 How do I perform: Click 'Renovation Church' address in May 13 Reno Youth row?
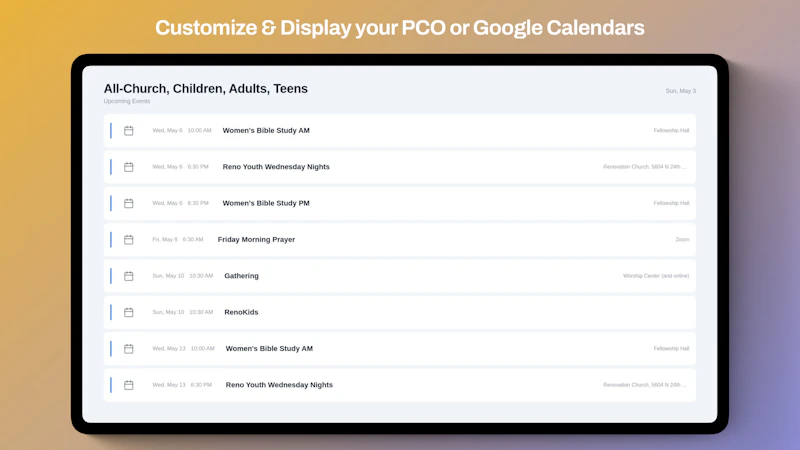point(645,385)
